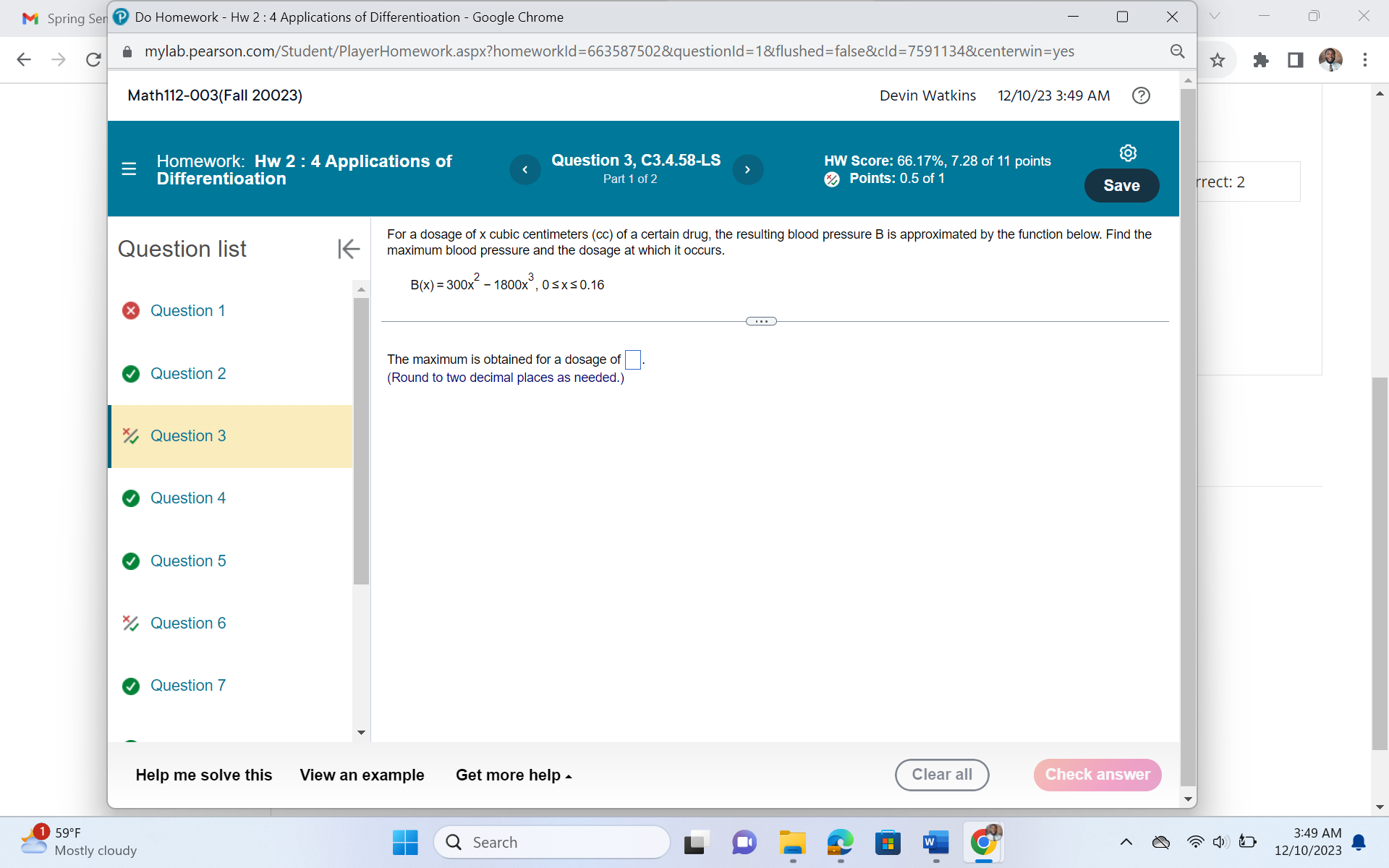Click the 'Help me solve this' link
This screenshot has height=868, width=1389.
pos(203,774)
